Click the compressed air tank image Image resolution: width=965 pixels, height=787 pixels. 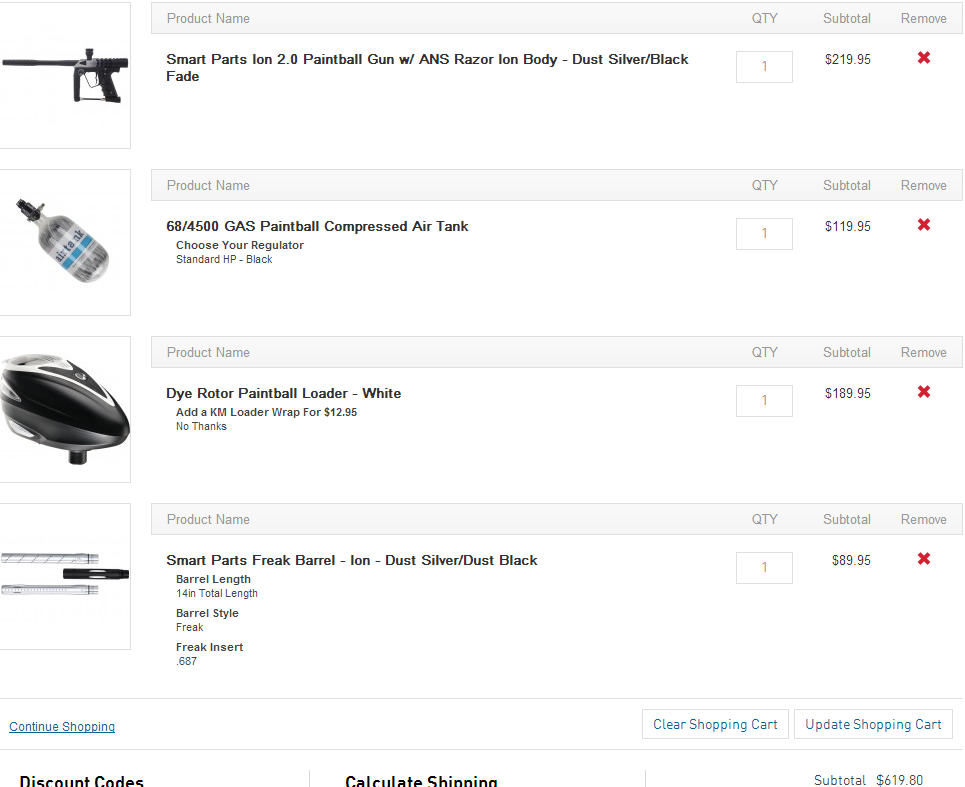[x=64, y=242]
